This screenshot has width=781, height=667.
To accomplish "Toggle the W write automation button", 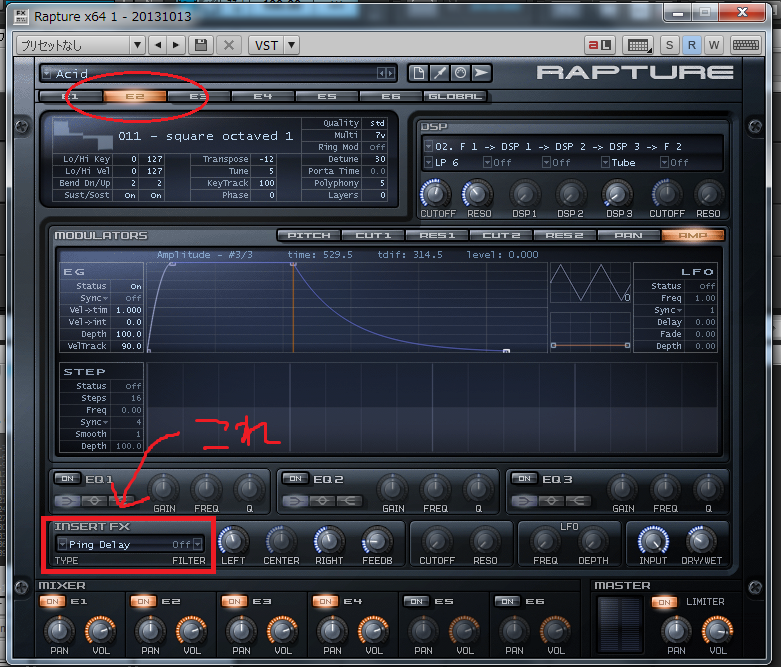I will pos(714,45).
